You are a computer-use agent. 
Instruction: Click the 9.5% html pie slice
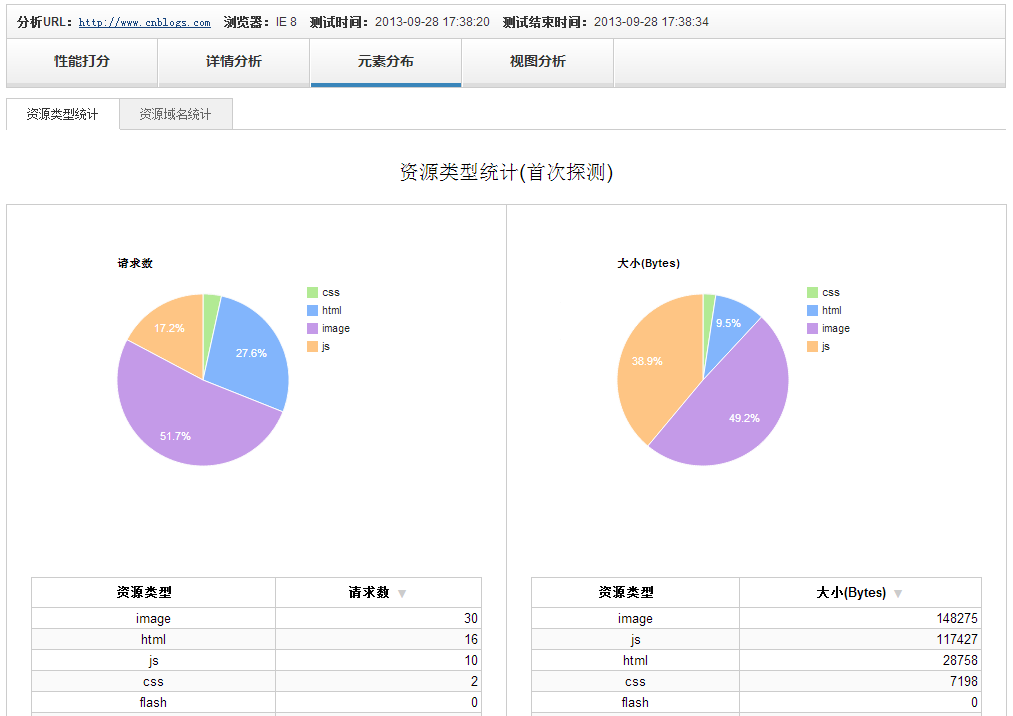[x=730, y=326]
